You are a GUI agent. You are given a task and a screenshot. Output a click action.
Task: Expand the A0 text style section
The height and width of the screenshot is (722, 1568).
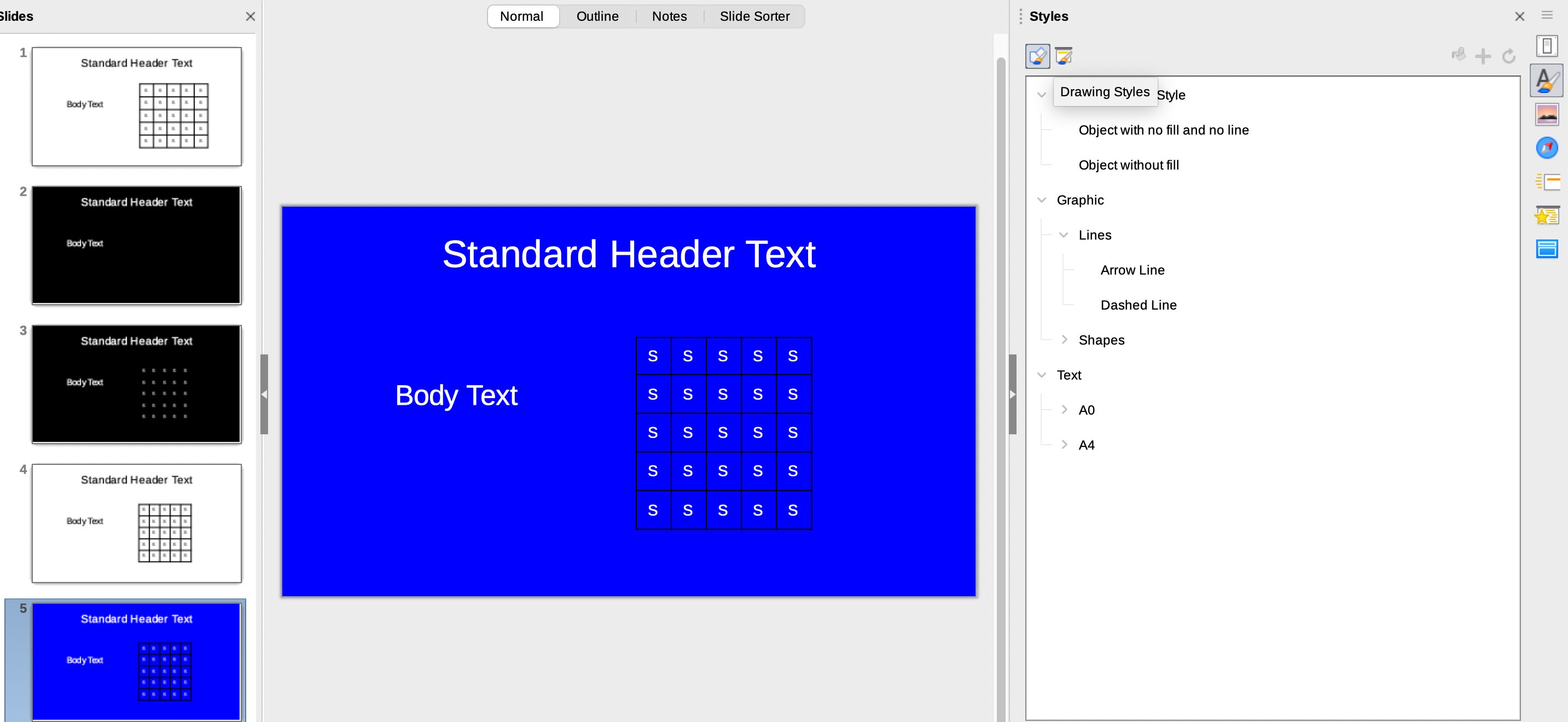pos(1063,409)
